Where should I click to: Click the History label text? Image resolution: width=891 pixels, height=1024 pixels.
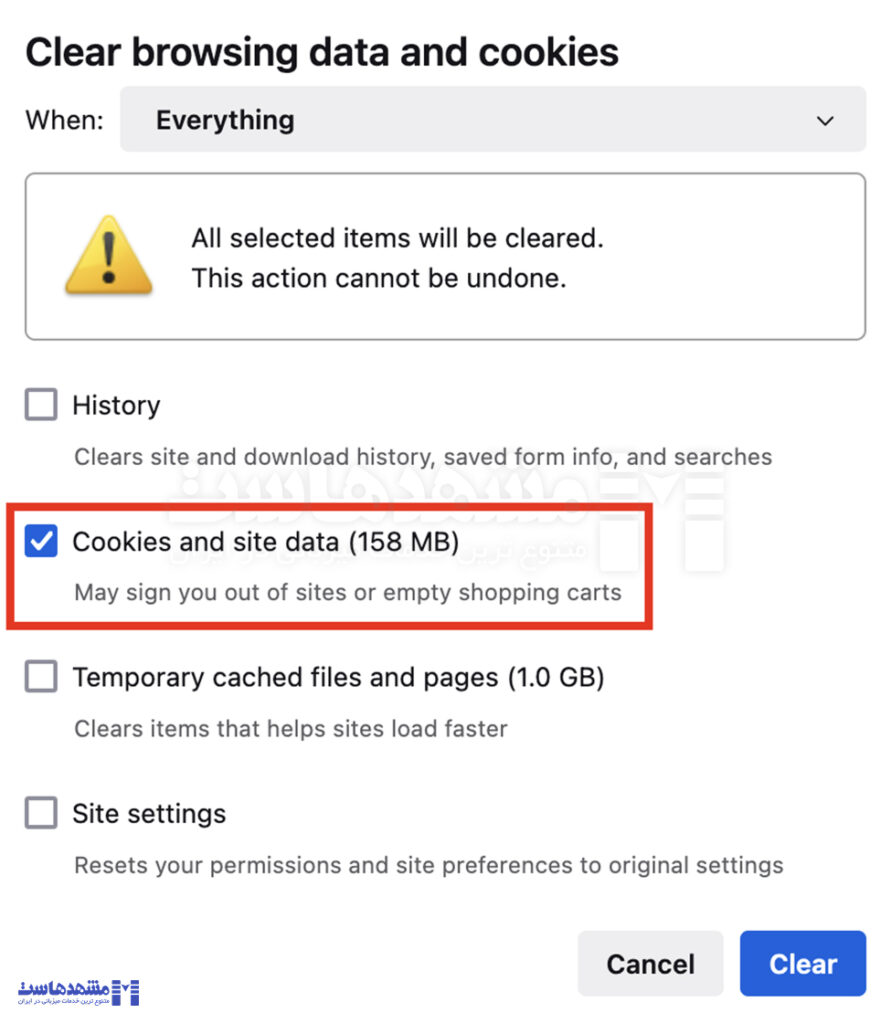point(116,405)
